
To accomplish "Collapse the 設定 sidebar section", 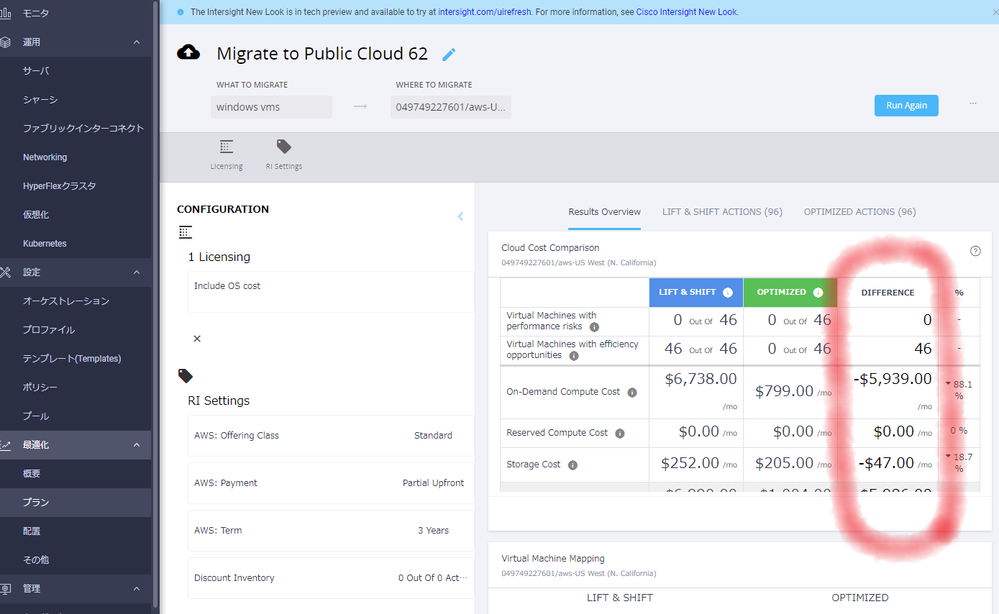I will [x=136, y=273].
